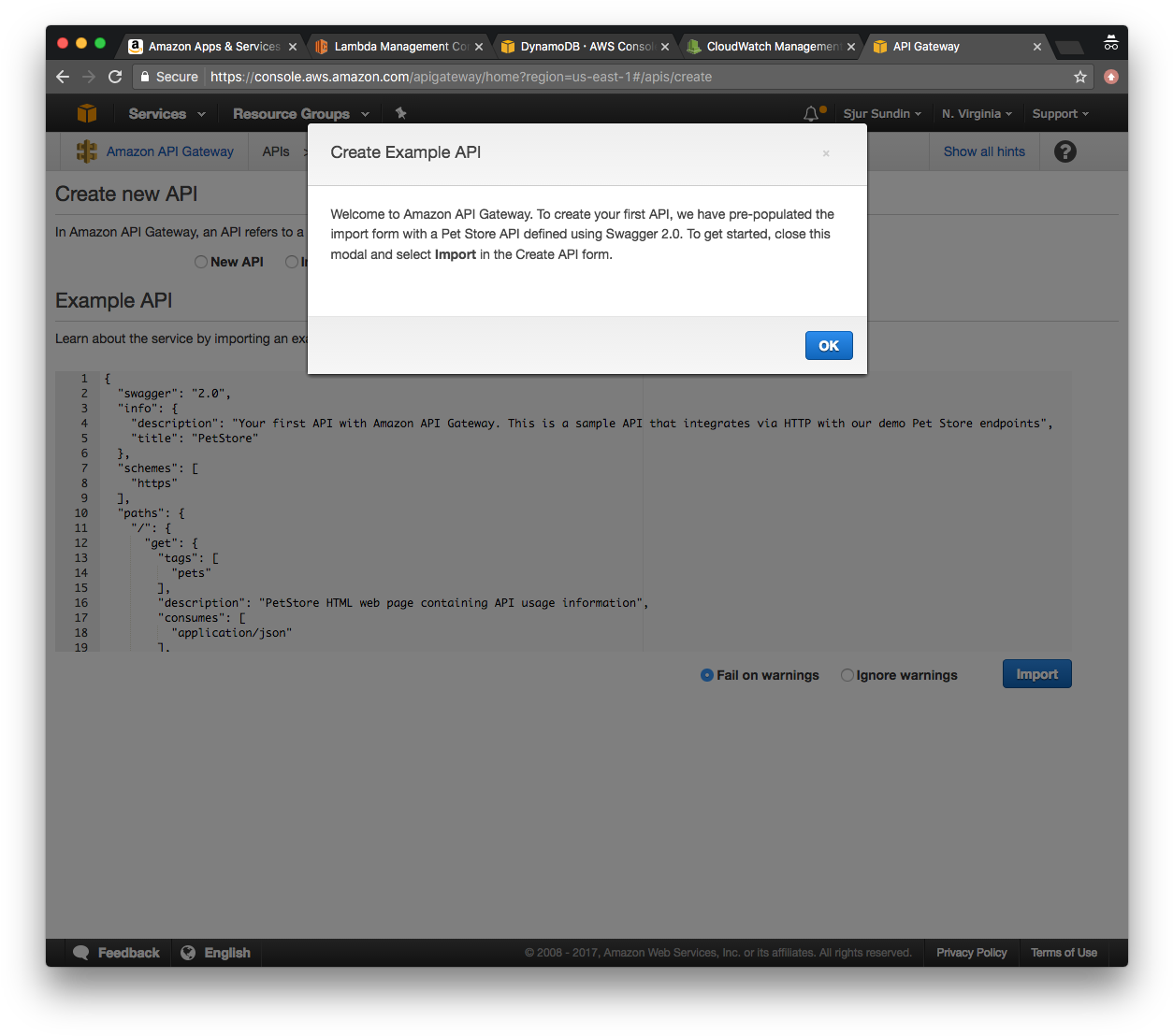Viewport: 1173px width, 1036px height.
Task: Choose the New API radio button
Action: tap(200, 262)
